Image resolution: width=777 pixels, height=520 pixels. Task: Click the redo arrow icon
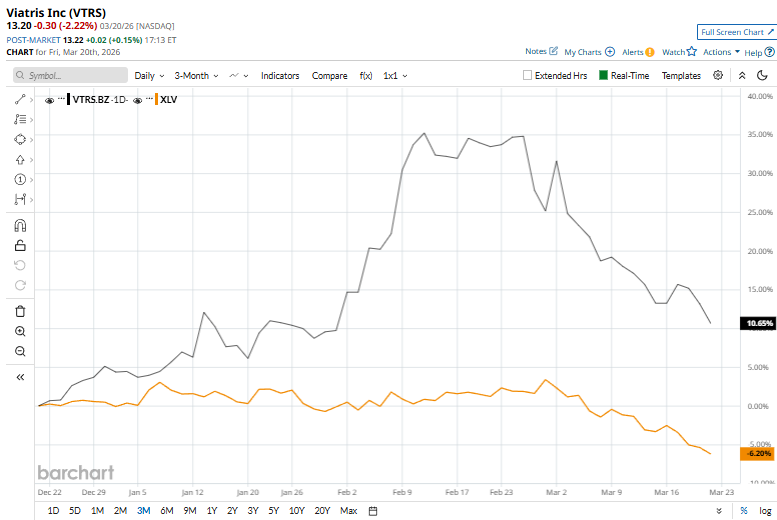(x=20, y=285)
